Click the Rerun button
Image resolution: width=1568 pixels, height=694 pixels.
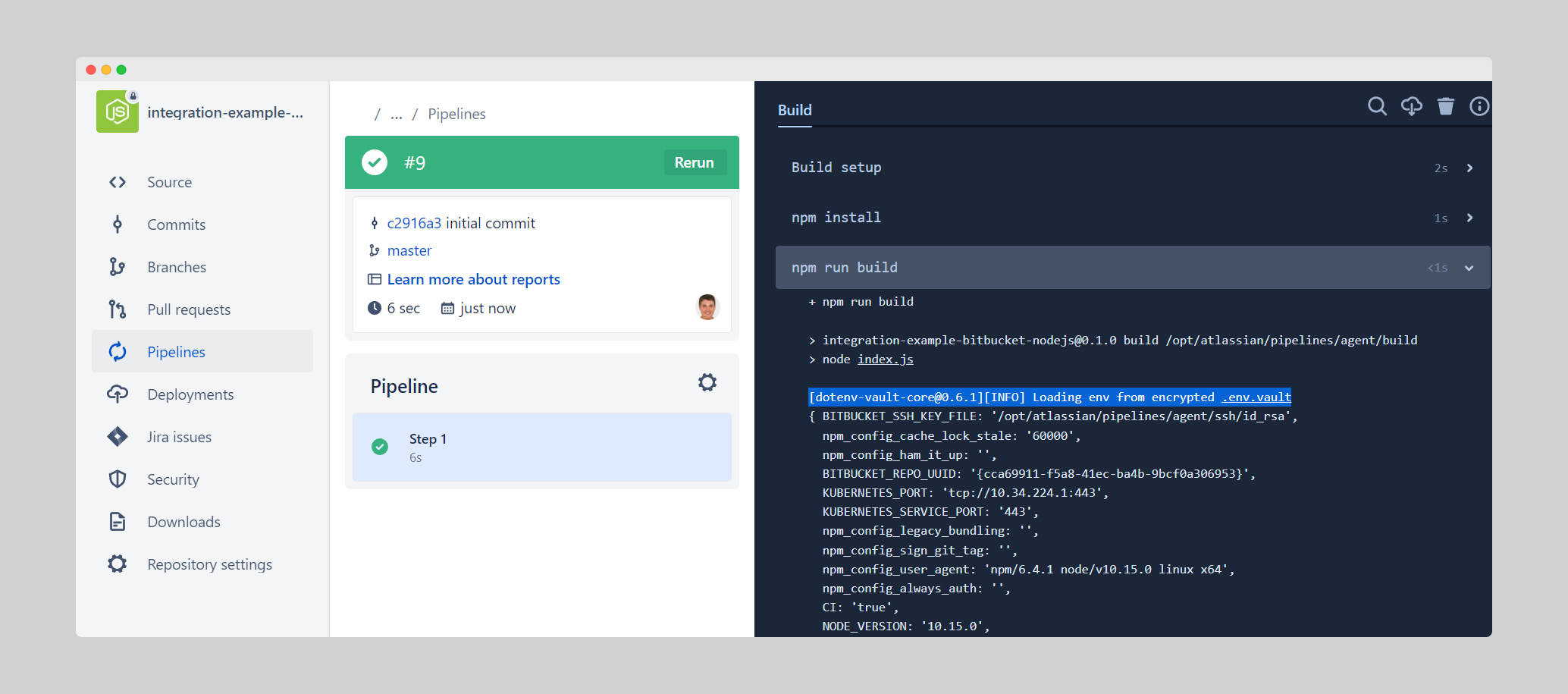click(x=695, y=162)
